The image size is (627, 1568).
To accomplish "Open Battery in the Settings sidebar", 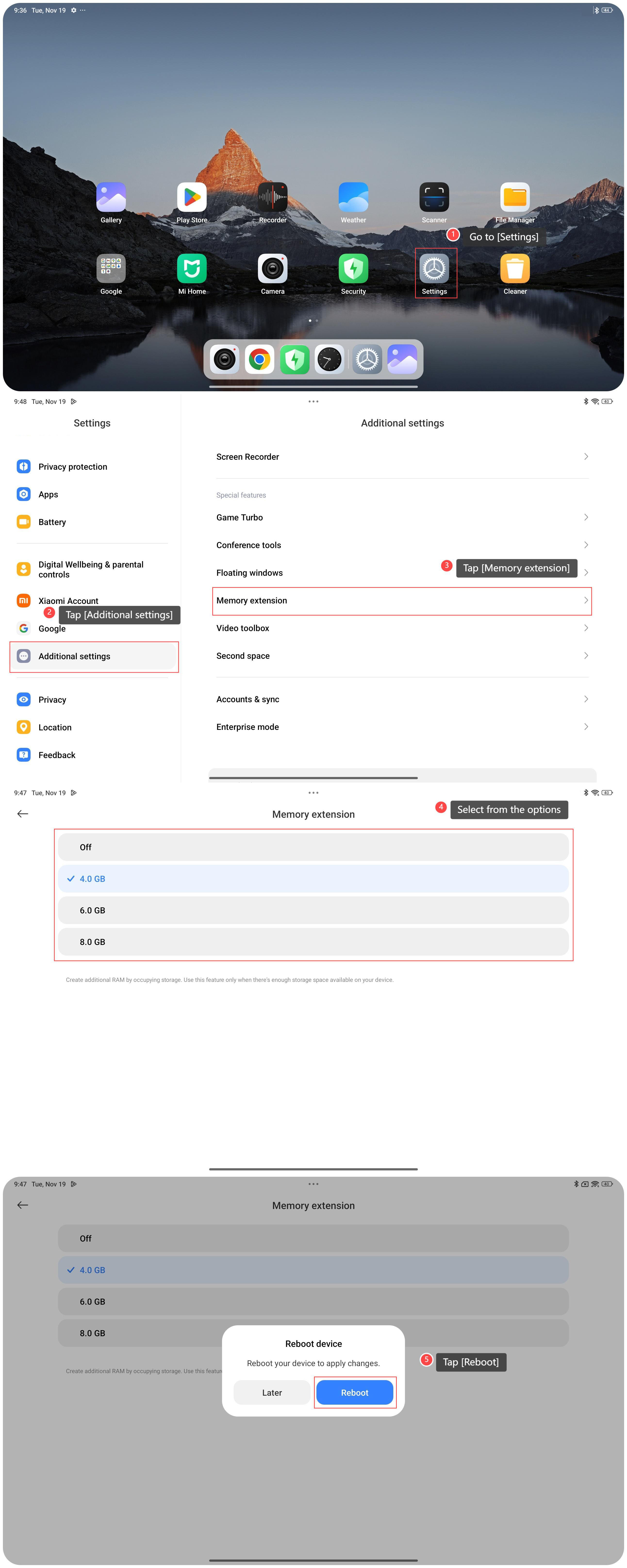I will pyautogui.click(x=52, y=522).
